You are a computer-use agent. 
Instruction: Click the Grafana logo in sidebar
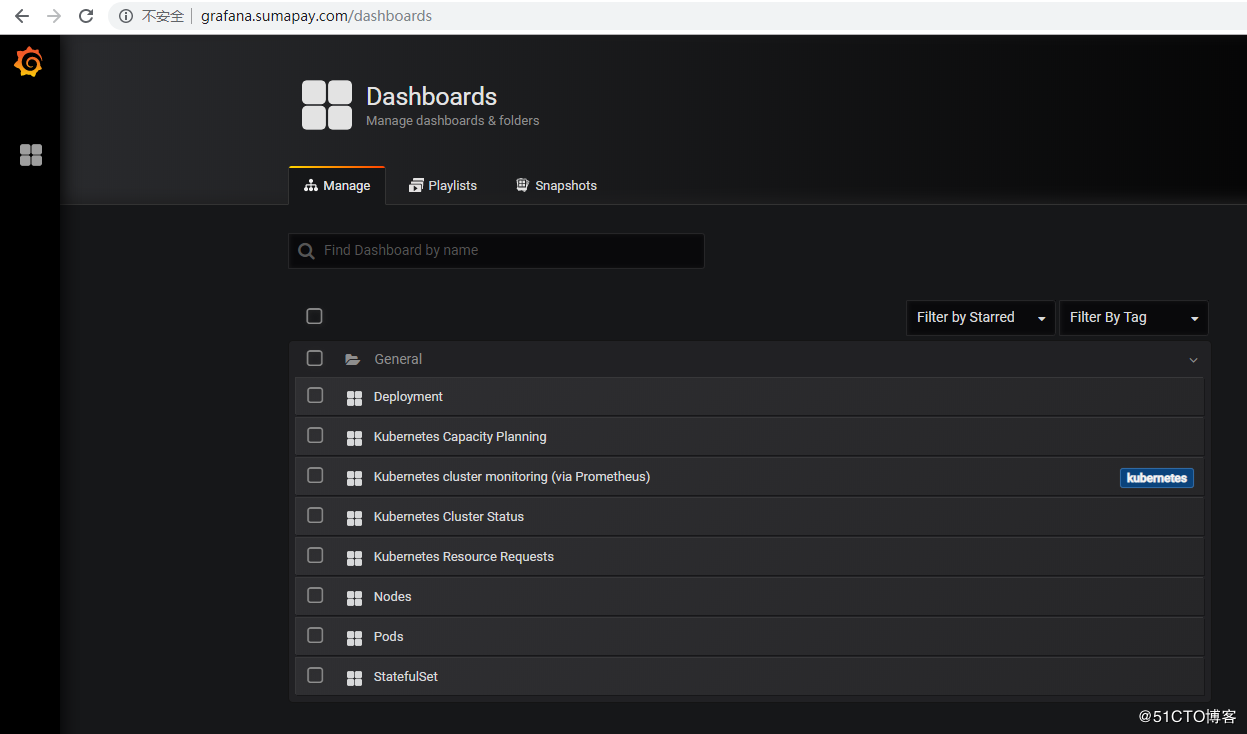pyautogui.click(x=29, y=63)
